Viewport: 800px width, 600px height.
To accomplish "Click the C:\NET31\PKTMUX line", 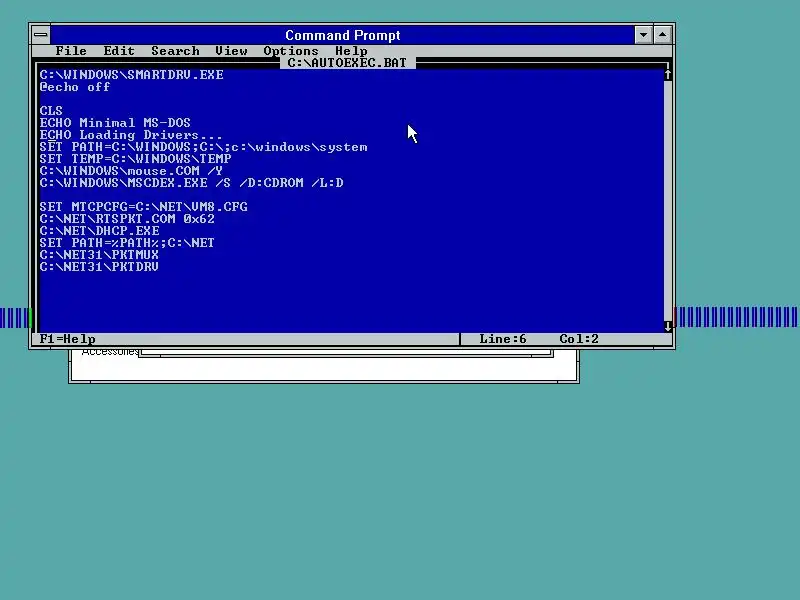I will [99, 255].
